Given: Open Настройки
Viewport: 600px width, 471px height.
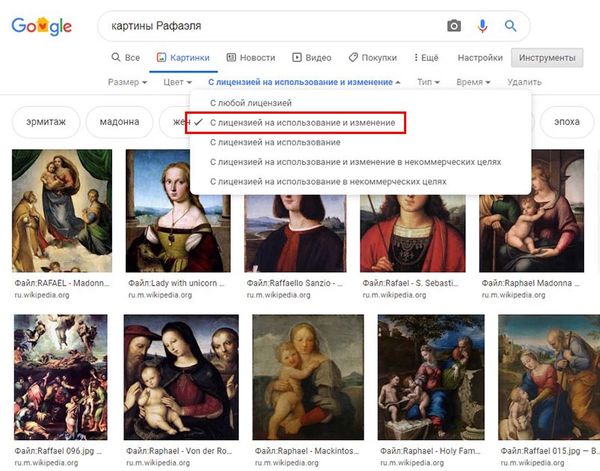Looking at the screenshot, I should click(480, 58).
